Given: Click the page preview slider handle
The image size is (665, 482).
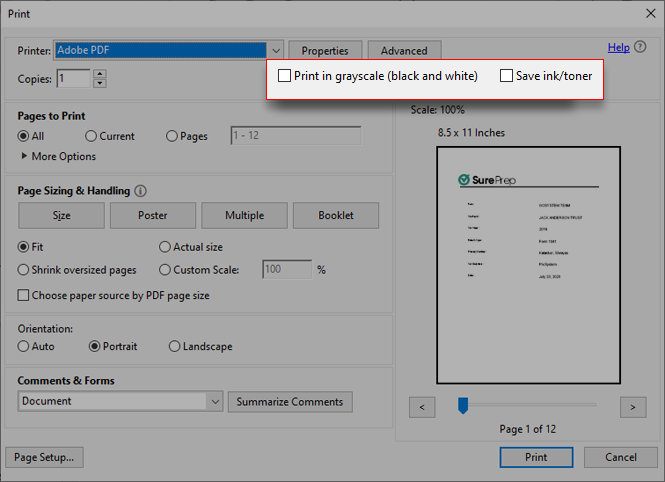Looking at the screenshot, I should (463, 405).
